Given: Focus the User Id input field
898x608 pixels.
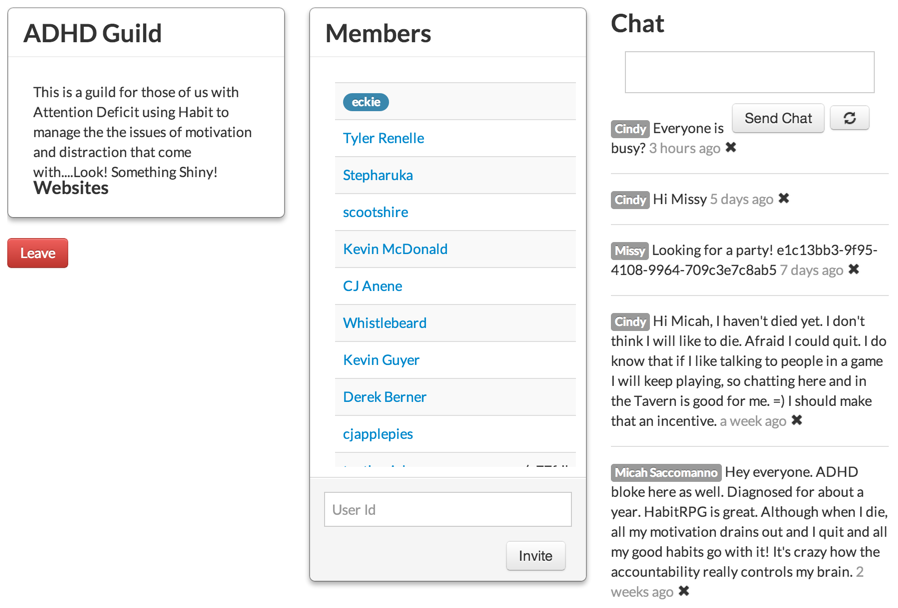Looking at the screenshot, I should (x=448, y=510).
